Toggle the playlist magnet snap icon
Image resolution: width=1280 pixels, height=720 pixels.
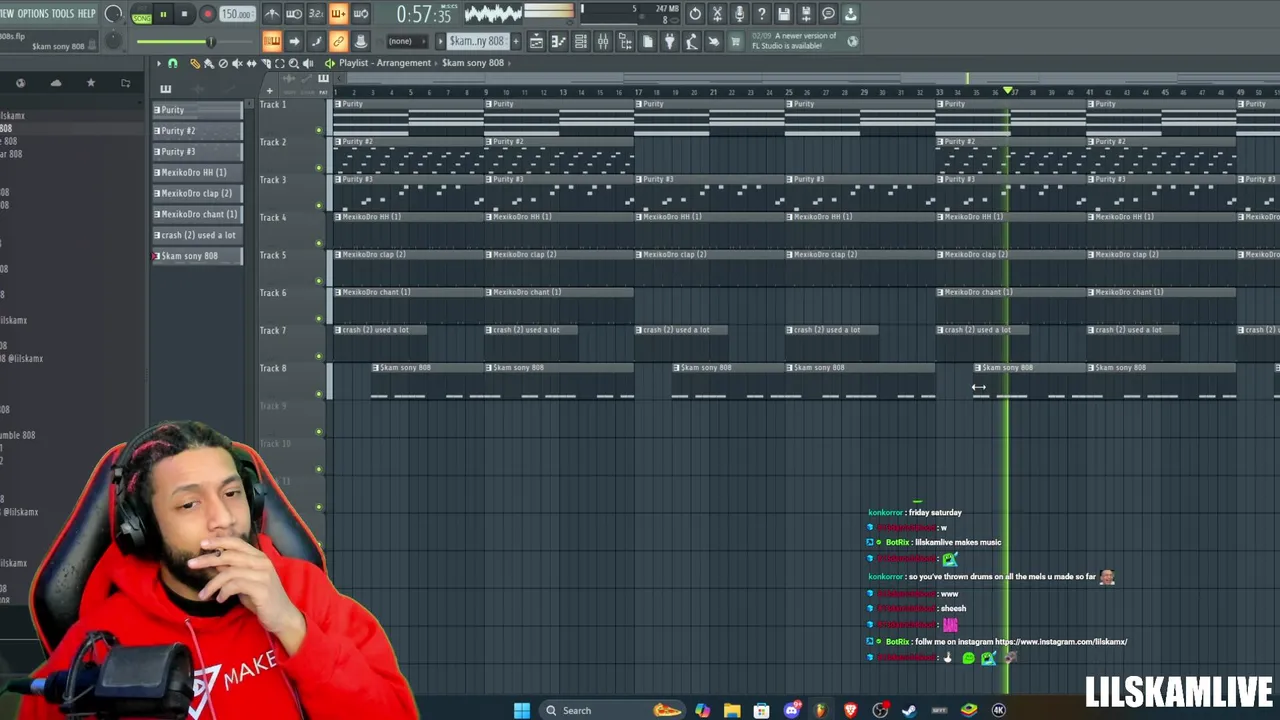[x=172, y=63]
